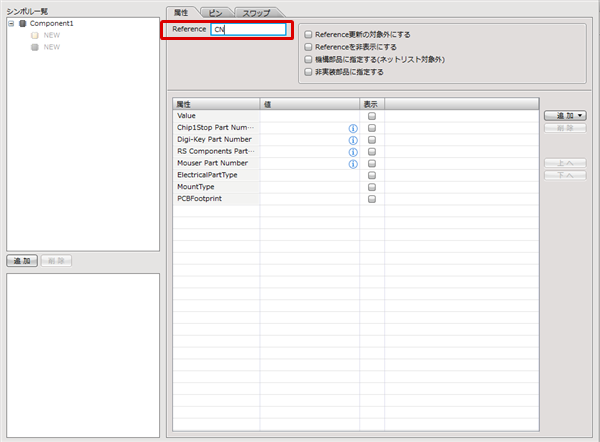This screenshot has height=442, width=600.
Task: Toggle the Referenceを非表示にする checkbox
Action: 308,47
